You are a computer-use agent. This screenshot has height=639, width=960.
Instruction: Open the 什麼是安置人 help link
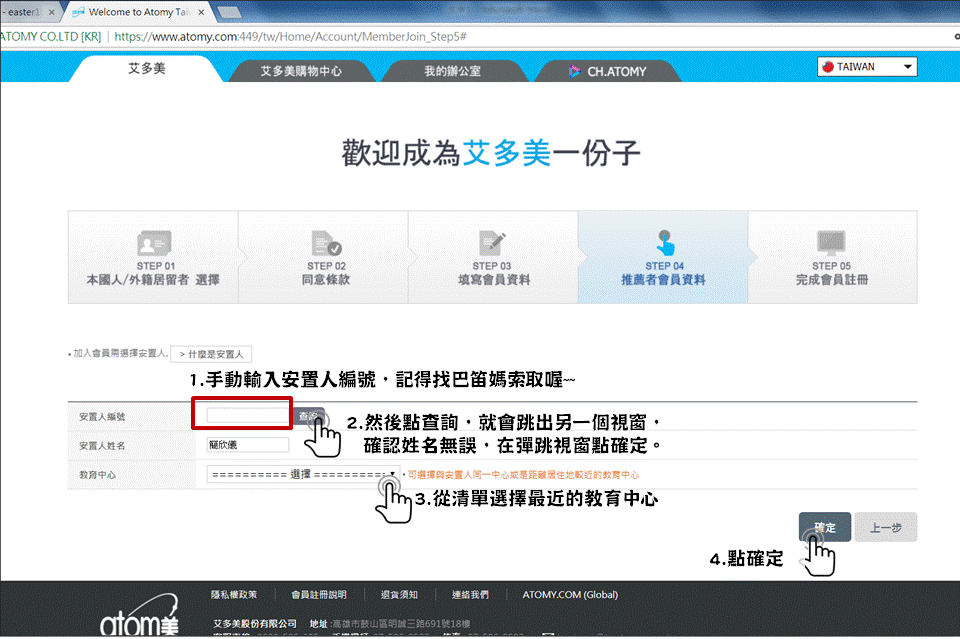click(x=211, y=354)
